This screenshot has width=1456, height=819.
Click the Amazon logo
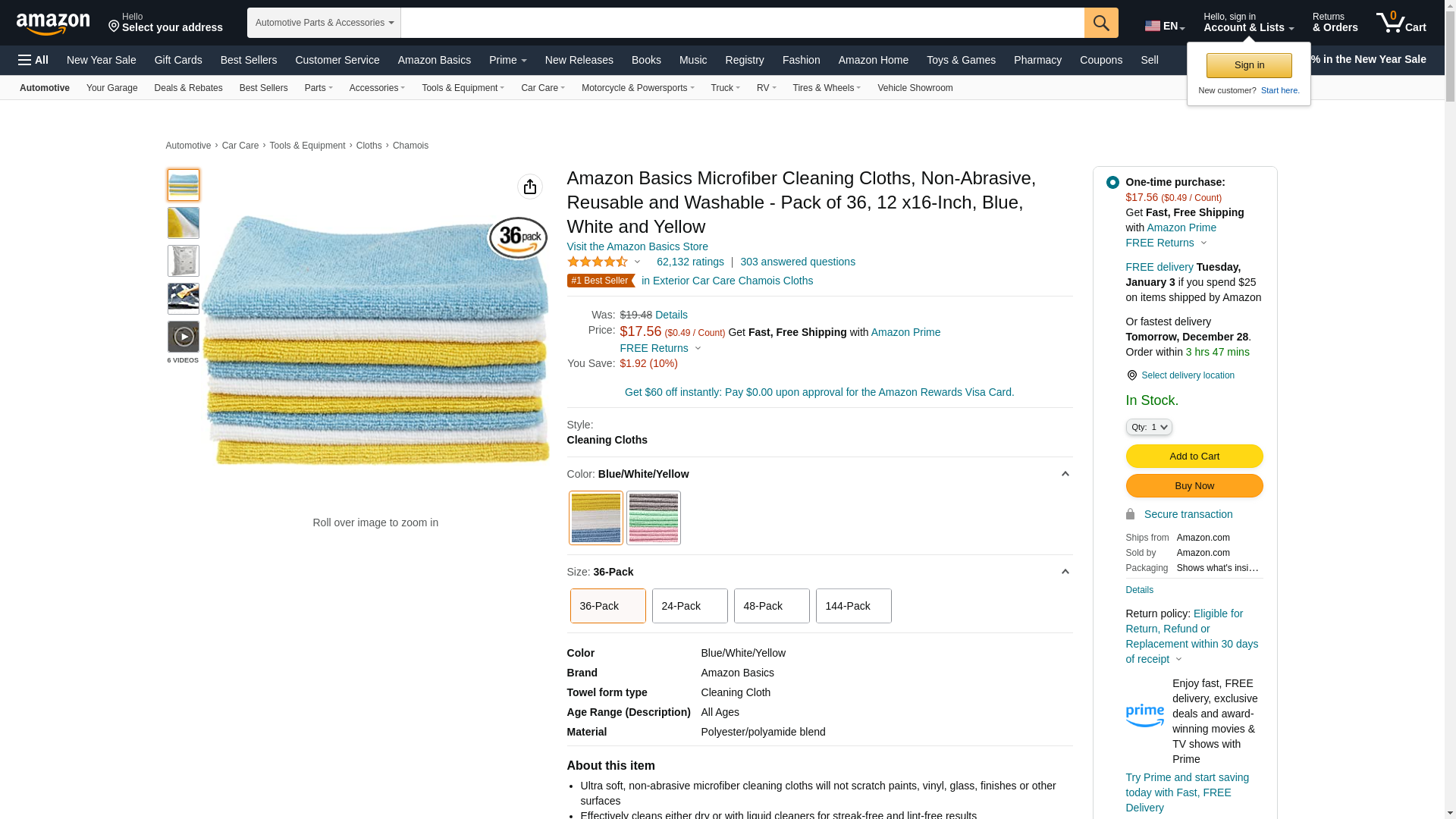click(53, 24)
